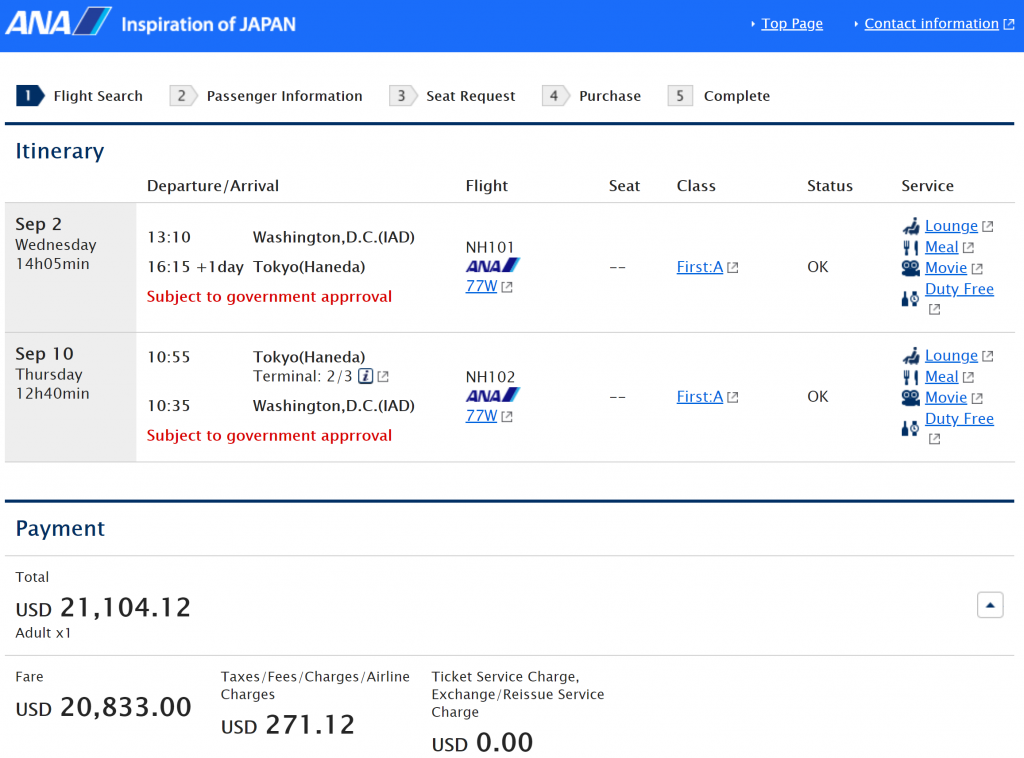Select step 2 Passenger Information

point(266,96)
